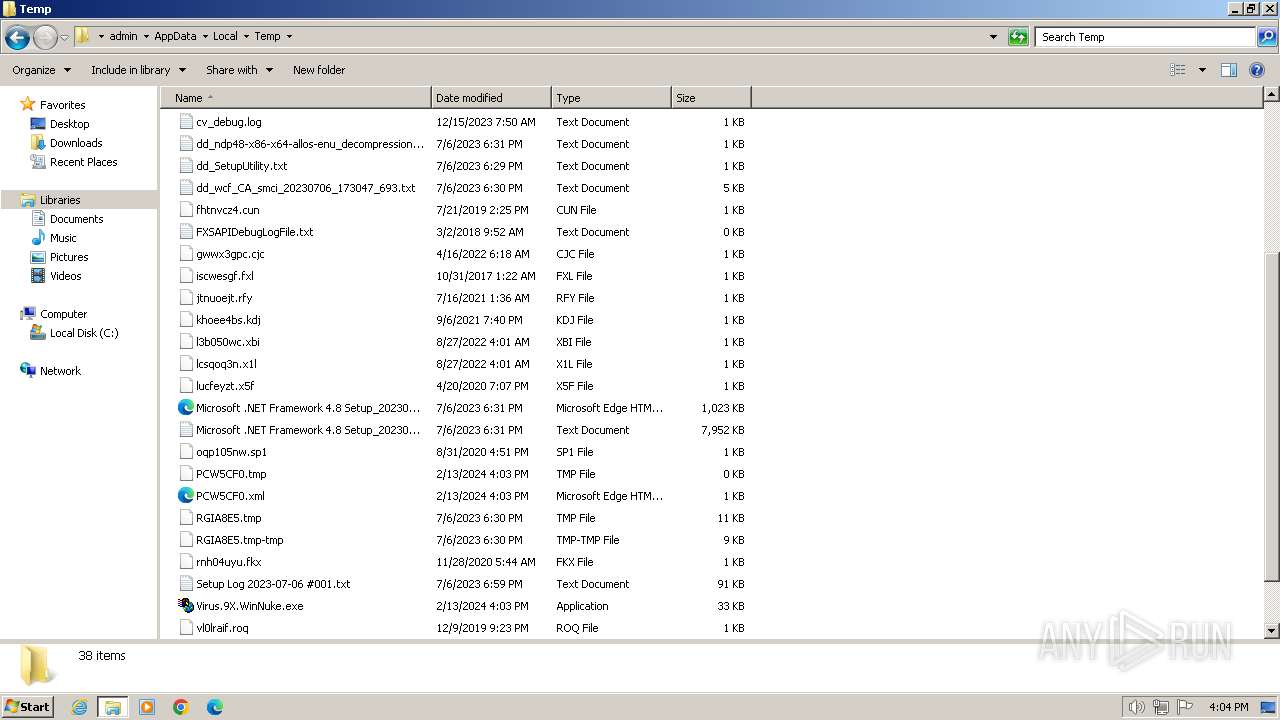
Task: Open Local Disk (C:) in navigation pane
Action: [84, 333]
